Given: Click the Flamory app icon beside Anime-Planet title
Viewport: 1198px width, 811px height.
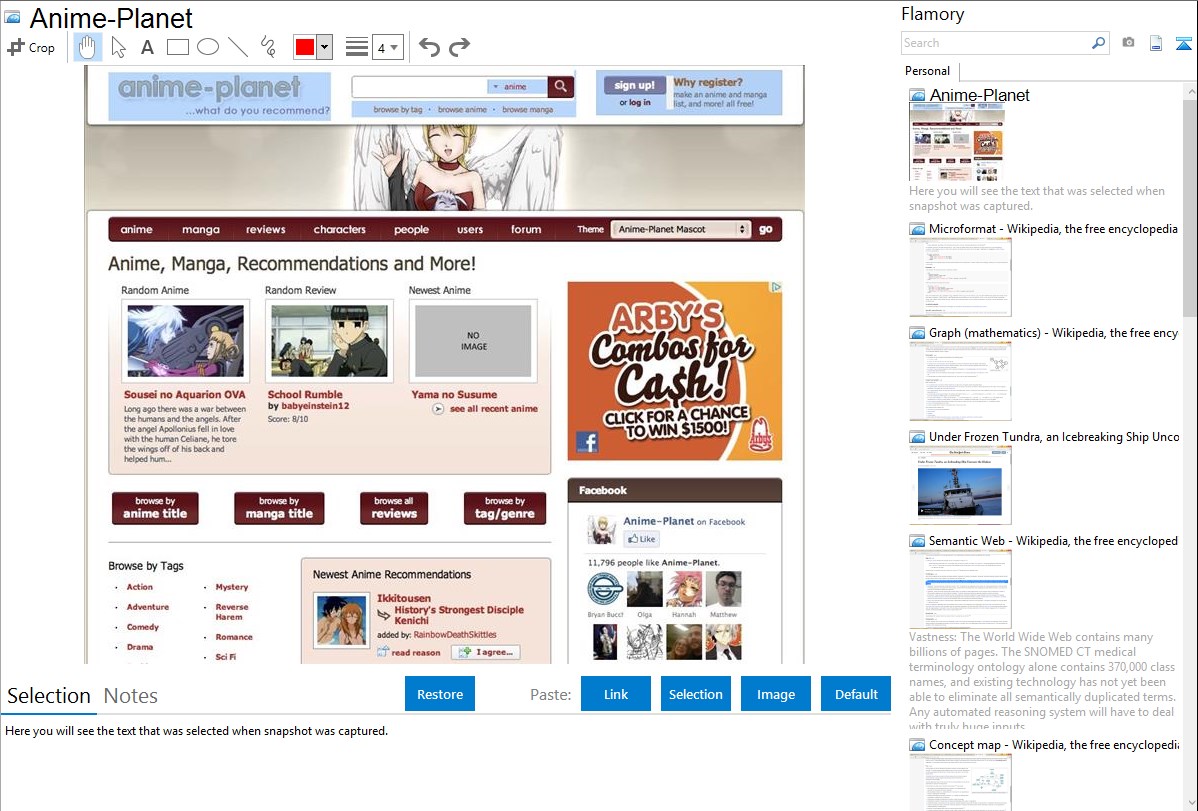Looking at the screenshot, I should 12,17.
